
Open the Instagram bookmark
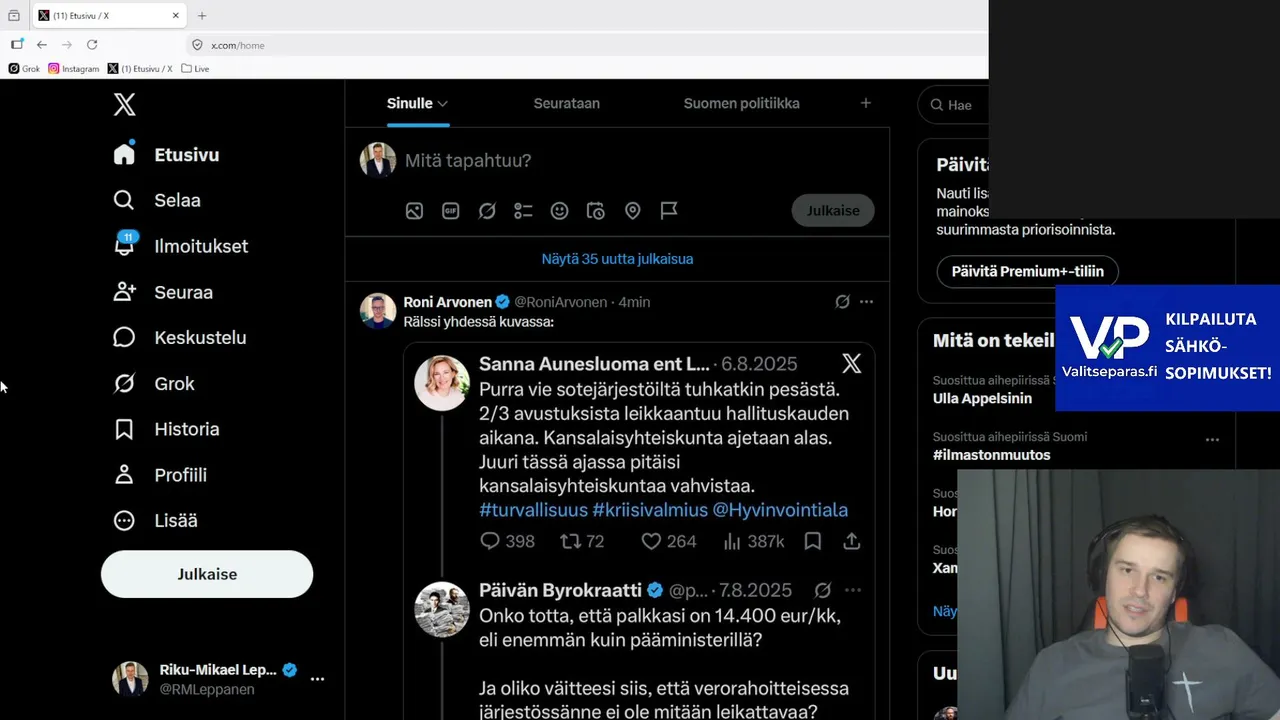click(74, 69)
